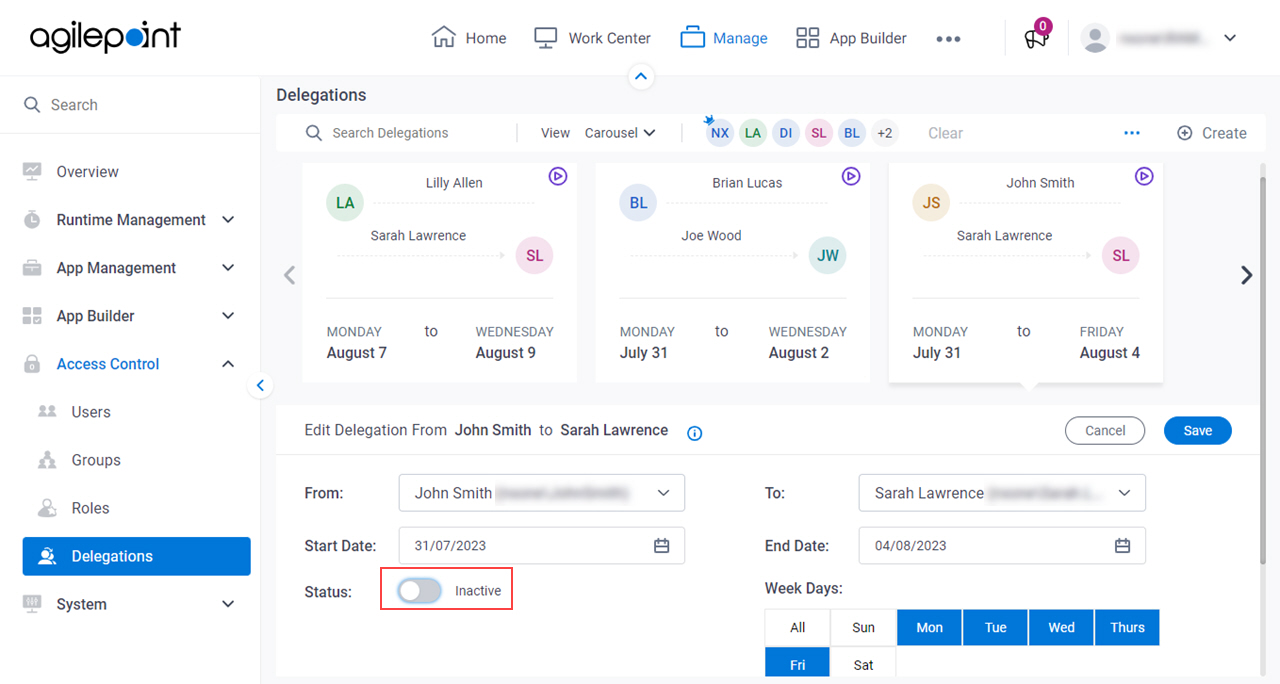Toggle Tue week day
This screenshot has width=1280, height=684.
(995, 628)
